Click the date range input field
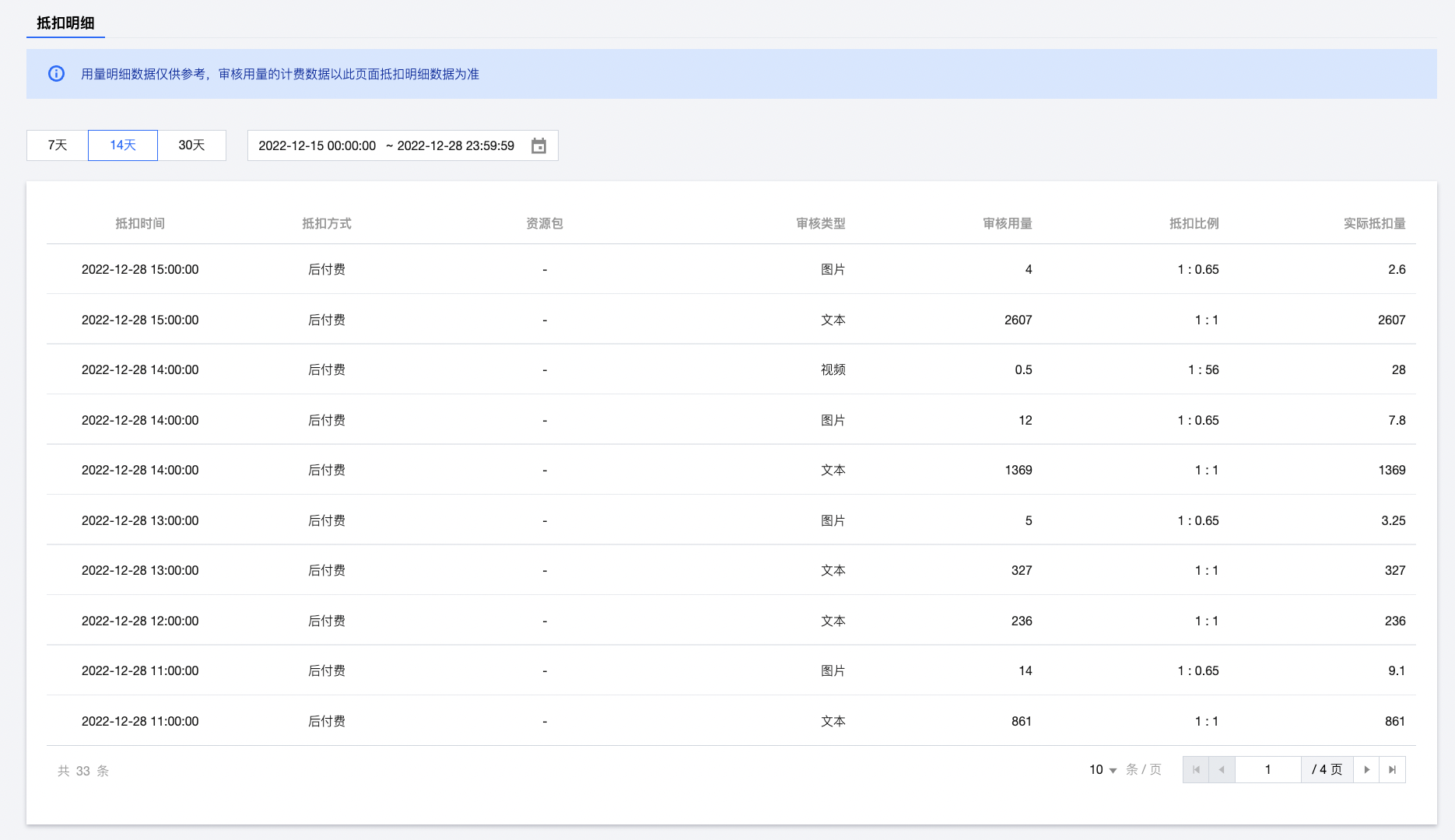Screen dimensions: 1455x840 403,145
